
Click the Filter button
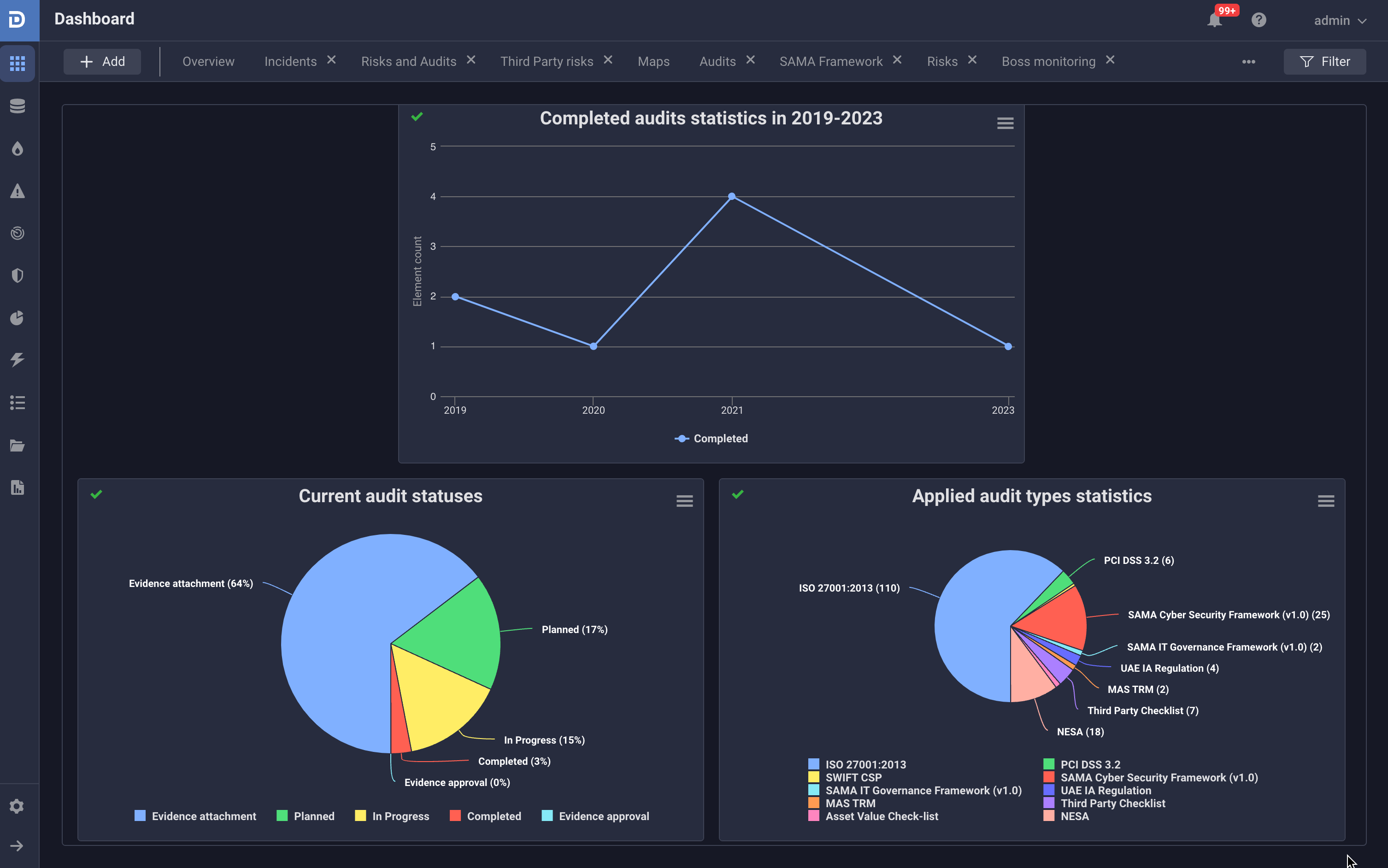[x=1324, y=61]
